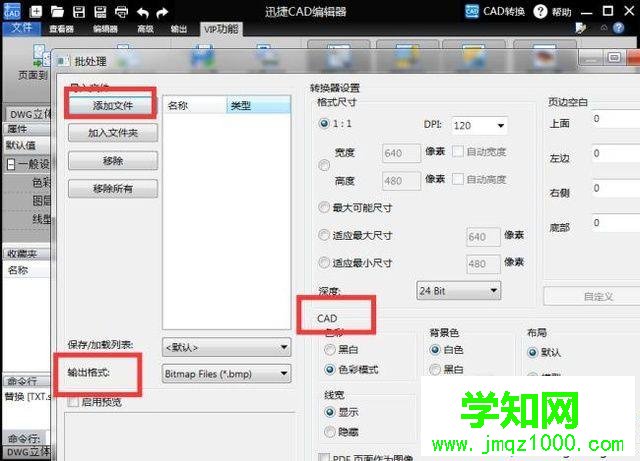This screenshot has height=461, width=640.
Task: Open the 输出格式 Bitmap Files dropdown
Action: (227, 374)
